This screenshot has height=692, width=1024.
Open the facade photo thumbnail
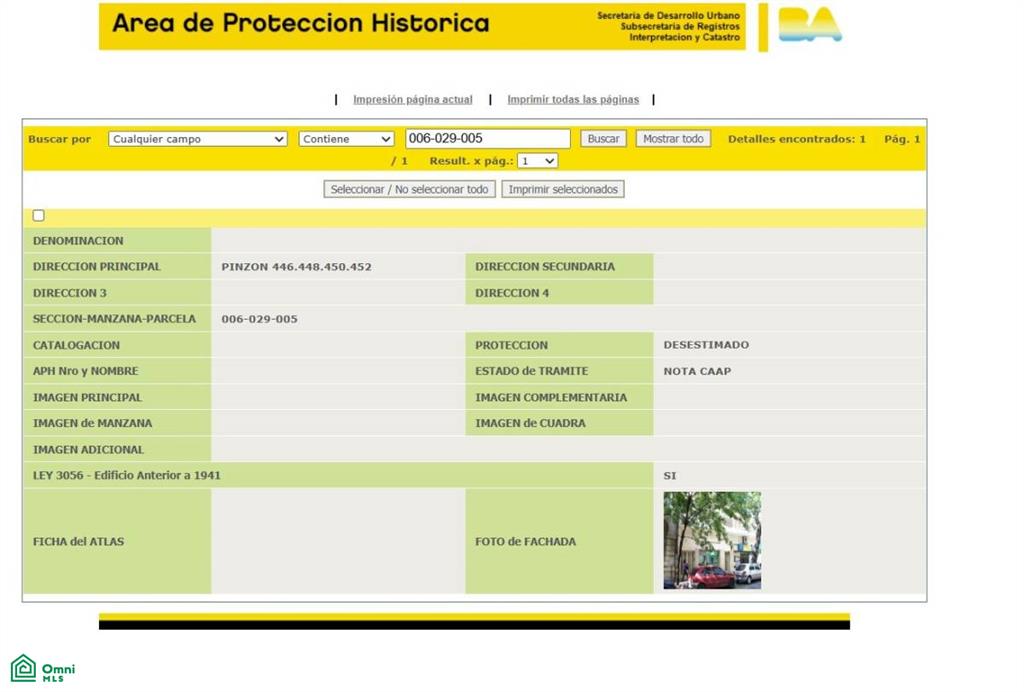712,541
